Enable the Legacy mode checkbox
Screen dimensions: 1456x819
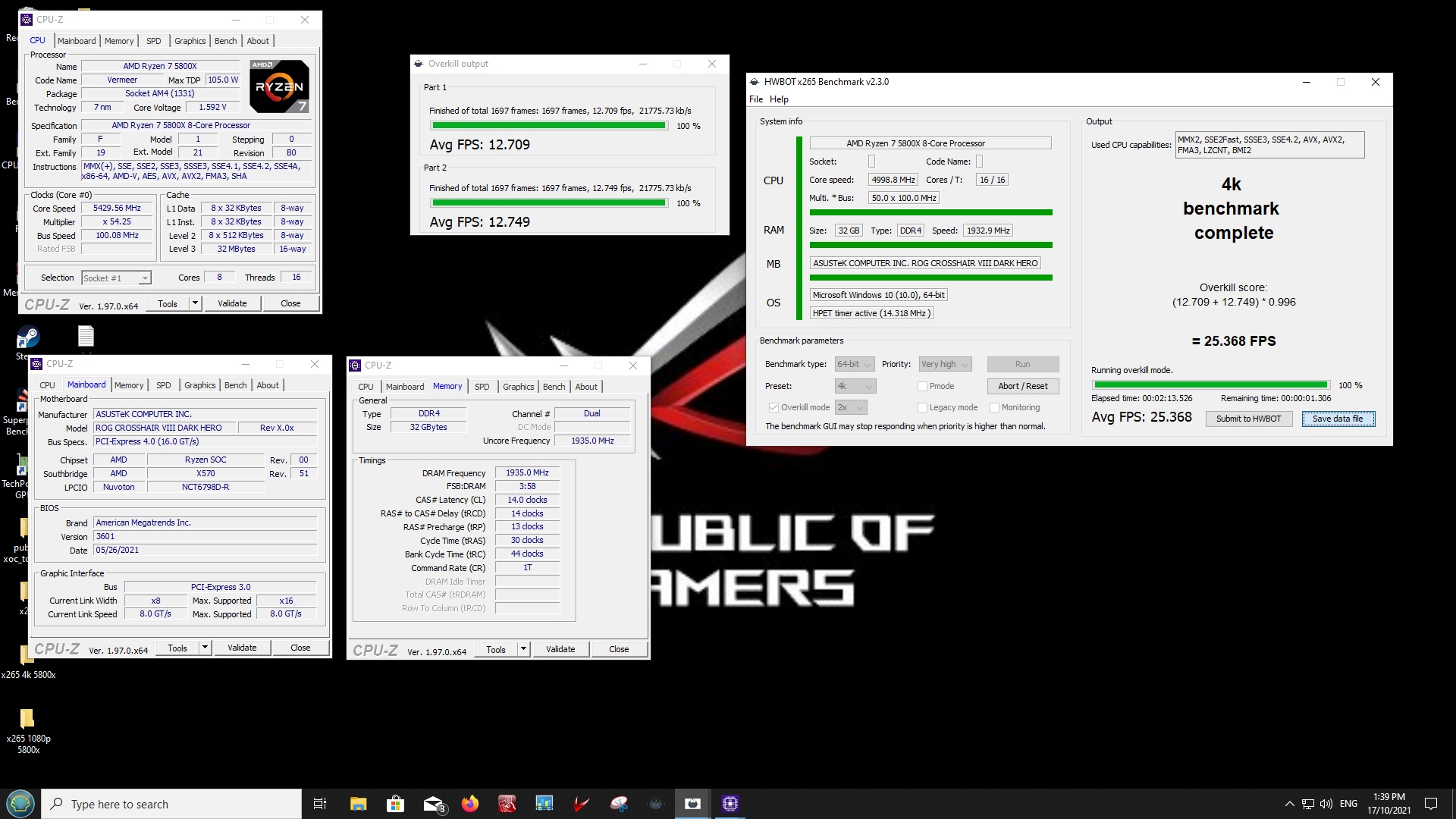[x=923, y=408]
